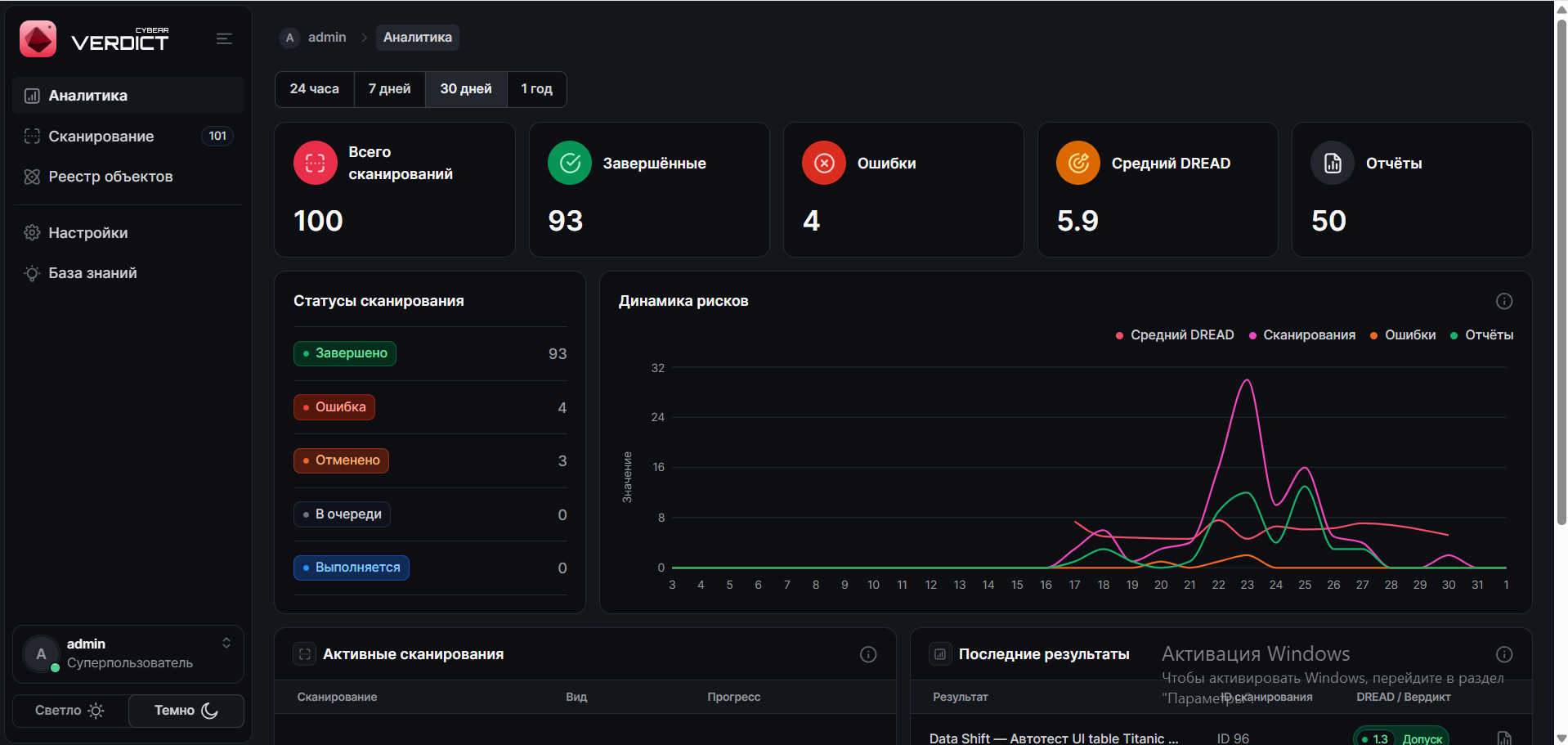Click the red scans icon in Всего сканирований card
The width and height of the screenshot is (1568, 745).
[x=316, y=163]
